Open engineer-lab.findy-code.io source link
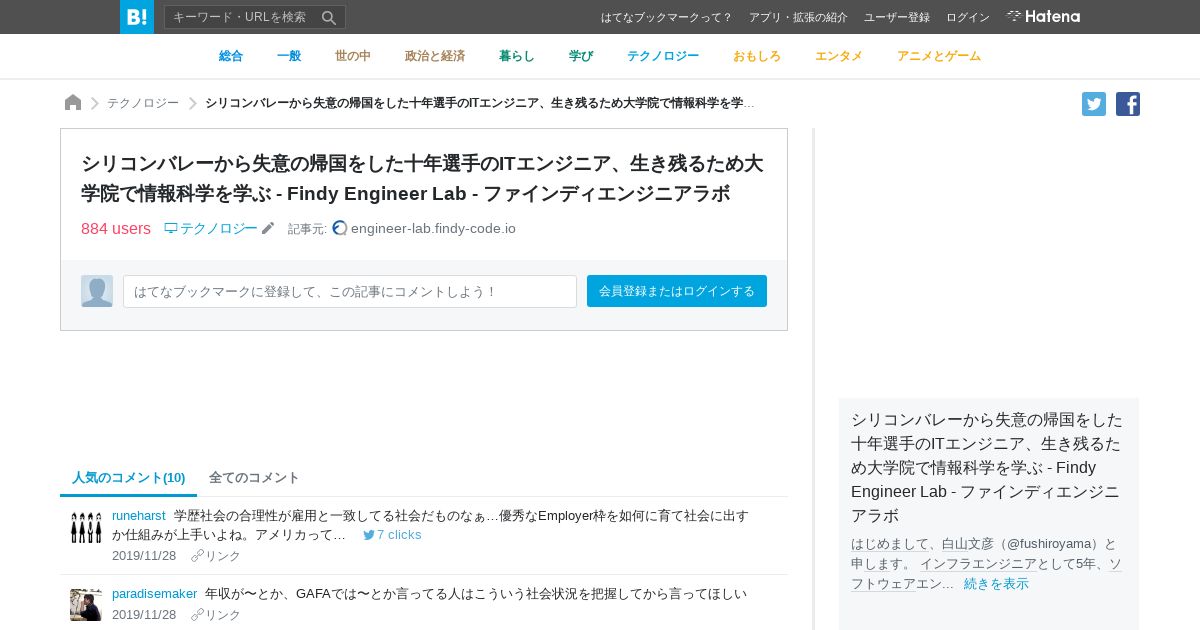1200x630 pixels. click(x=433, y=228)
